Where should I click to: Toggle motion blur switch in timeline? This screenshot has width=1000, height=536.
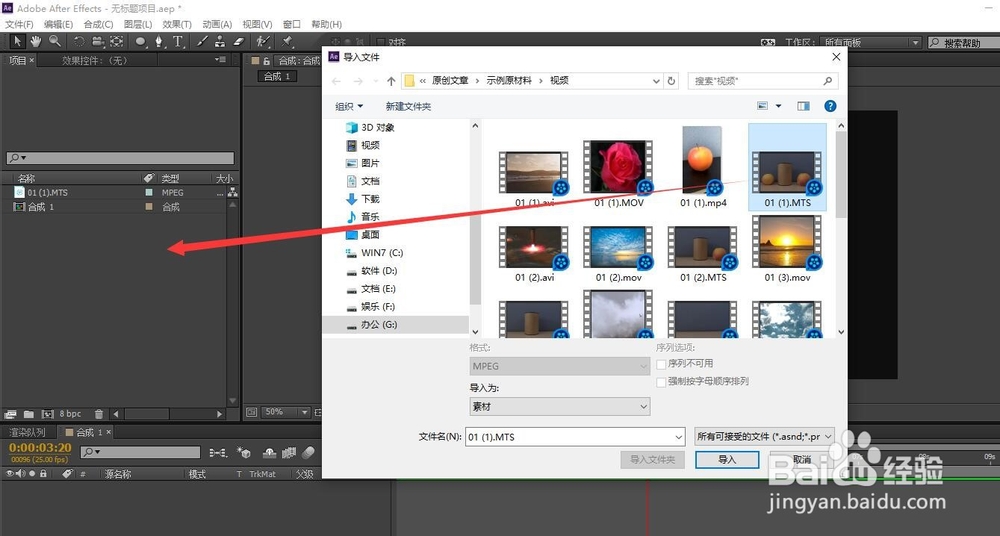(308, 452)
